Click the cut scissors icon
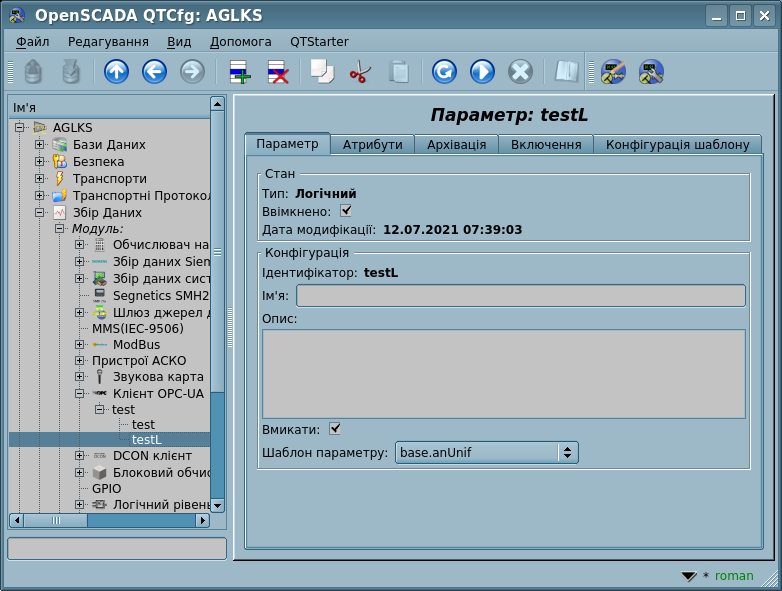 [360, 72]
